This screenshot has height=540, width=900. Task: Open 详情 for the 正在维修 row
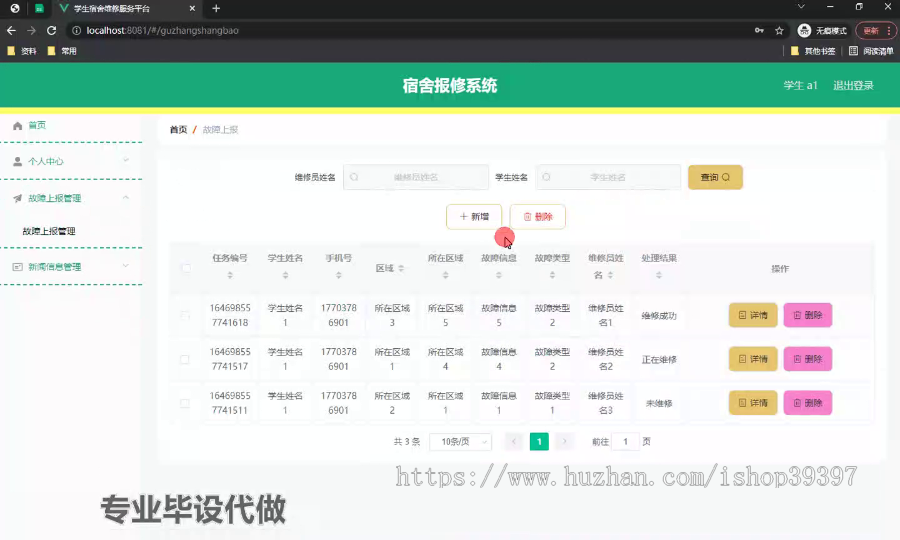(752, 359)
